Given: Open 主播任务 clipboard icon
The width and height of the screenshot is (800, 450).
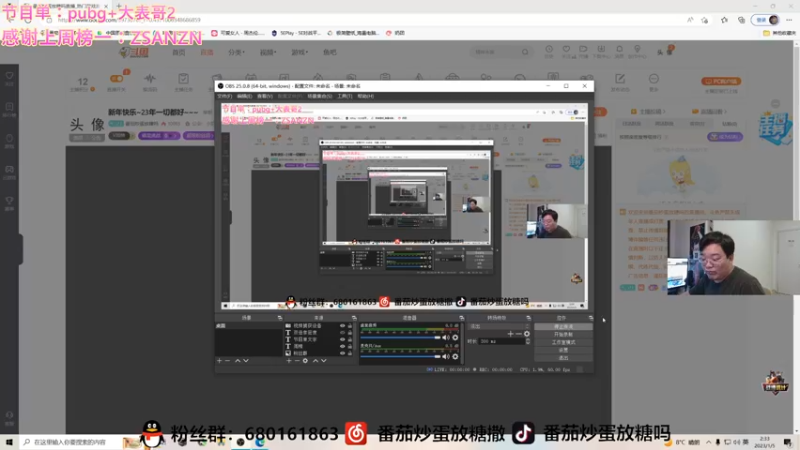Looking at the screenshot, I should [x=183, y=79].
